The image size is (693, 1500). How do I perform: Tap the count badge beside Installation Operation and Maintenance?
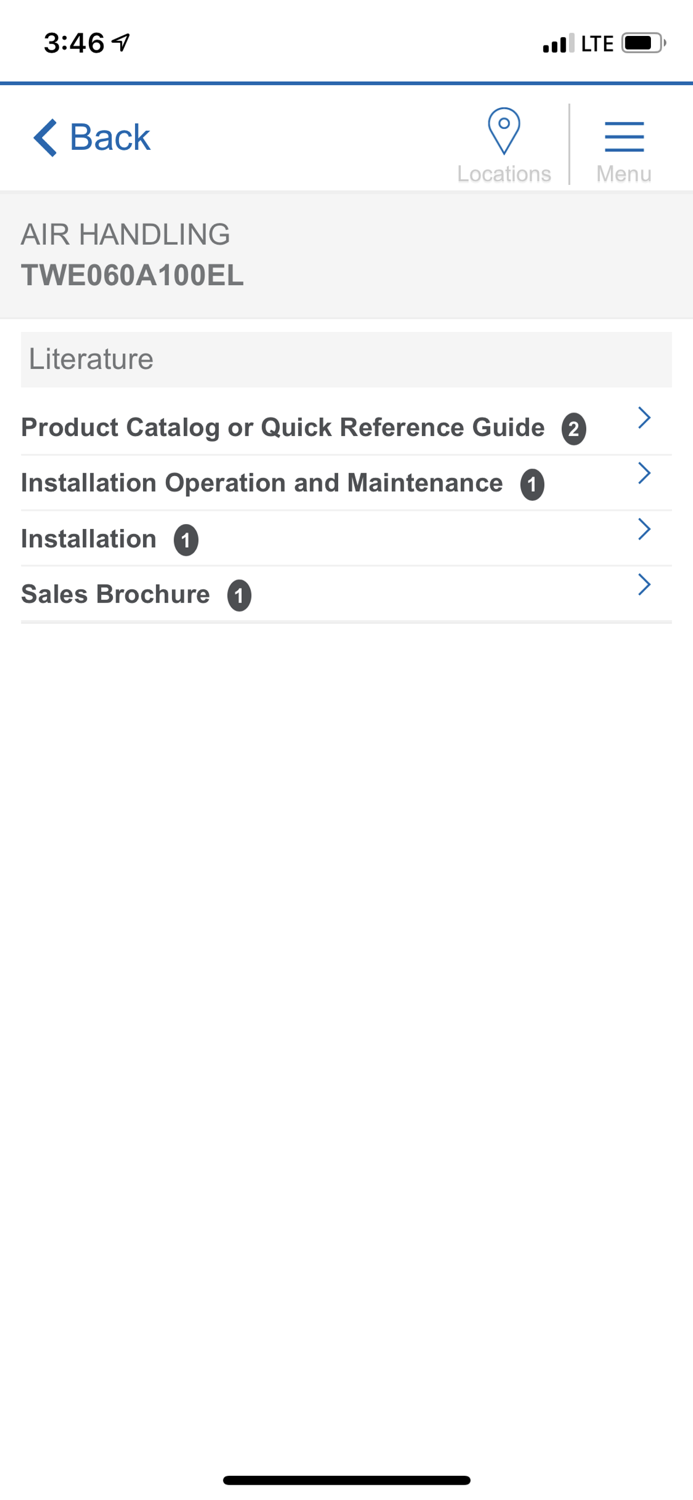coord(532,485)
